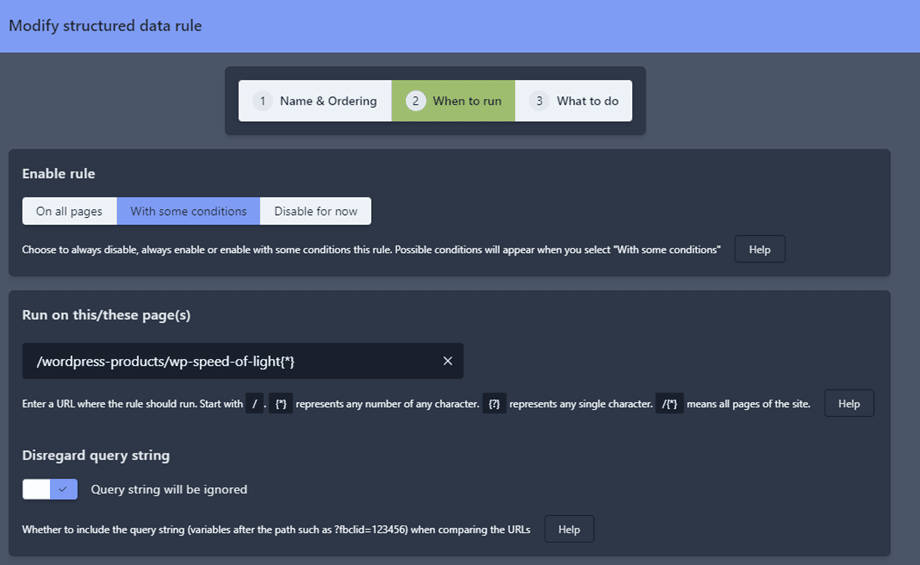Open Help for the query string setting
The height and width of the screenshot is (565, 920).
pos(568,529)
